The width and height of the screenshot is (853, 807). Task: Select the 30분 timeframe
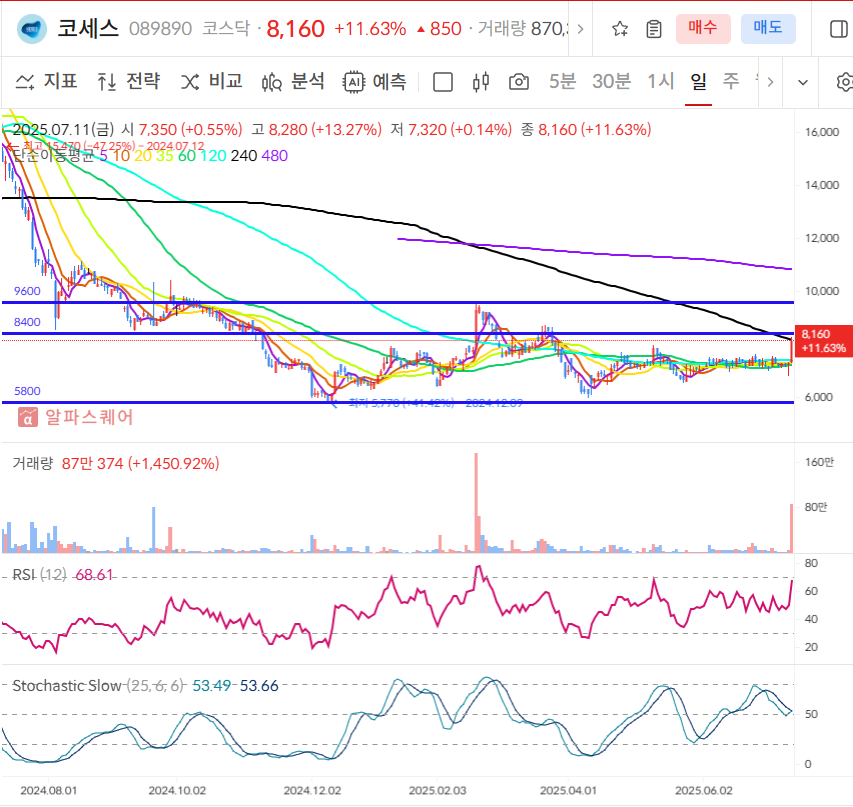pos(611,82)
